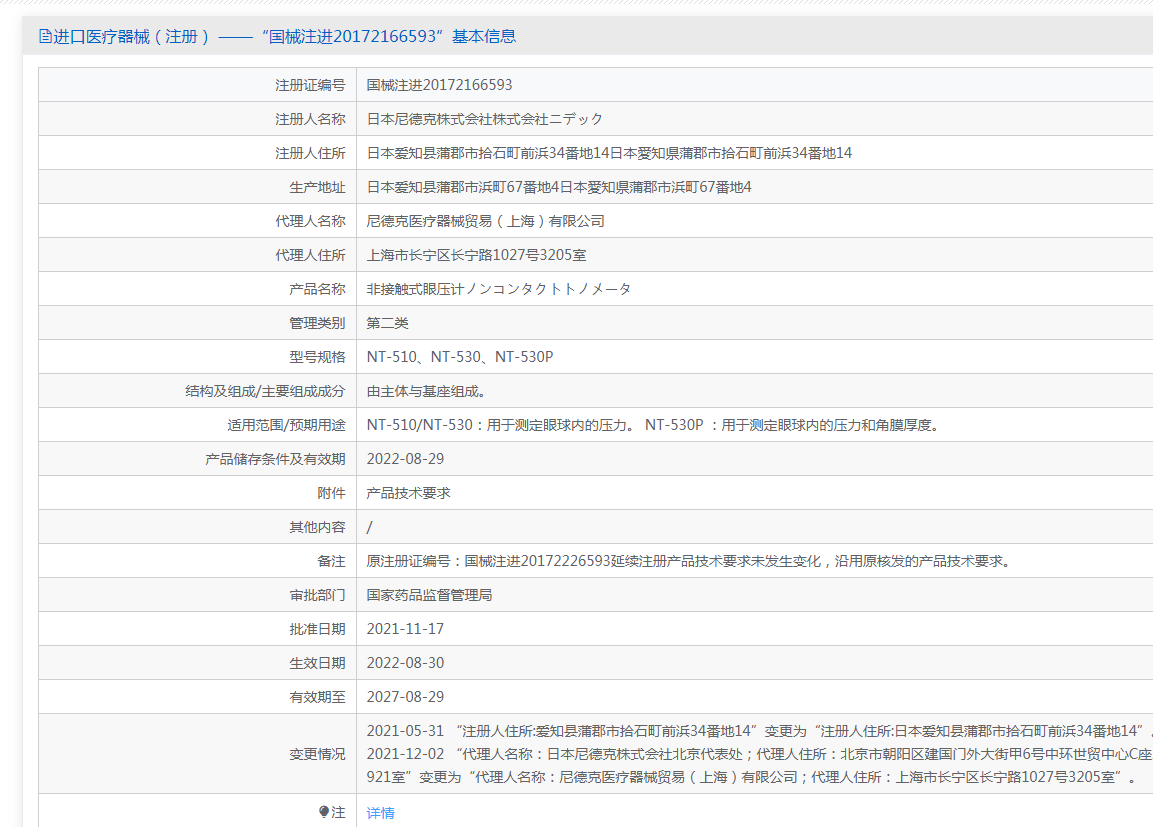This screenshot has width=1153, height=827.
Task: Click the 生产地址 label
Action: click(x=317, y=187)
